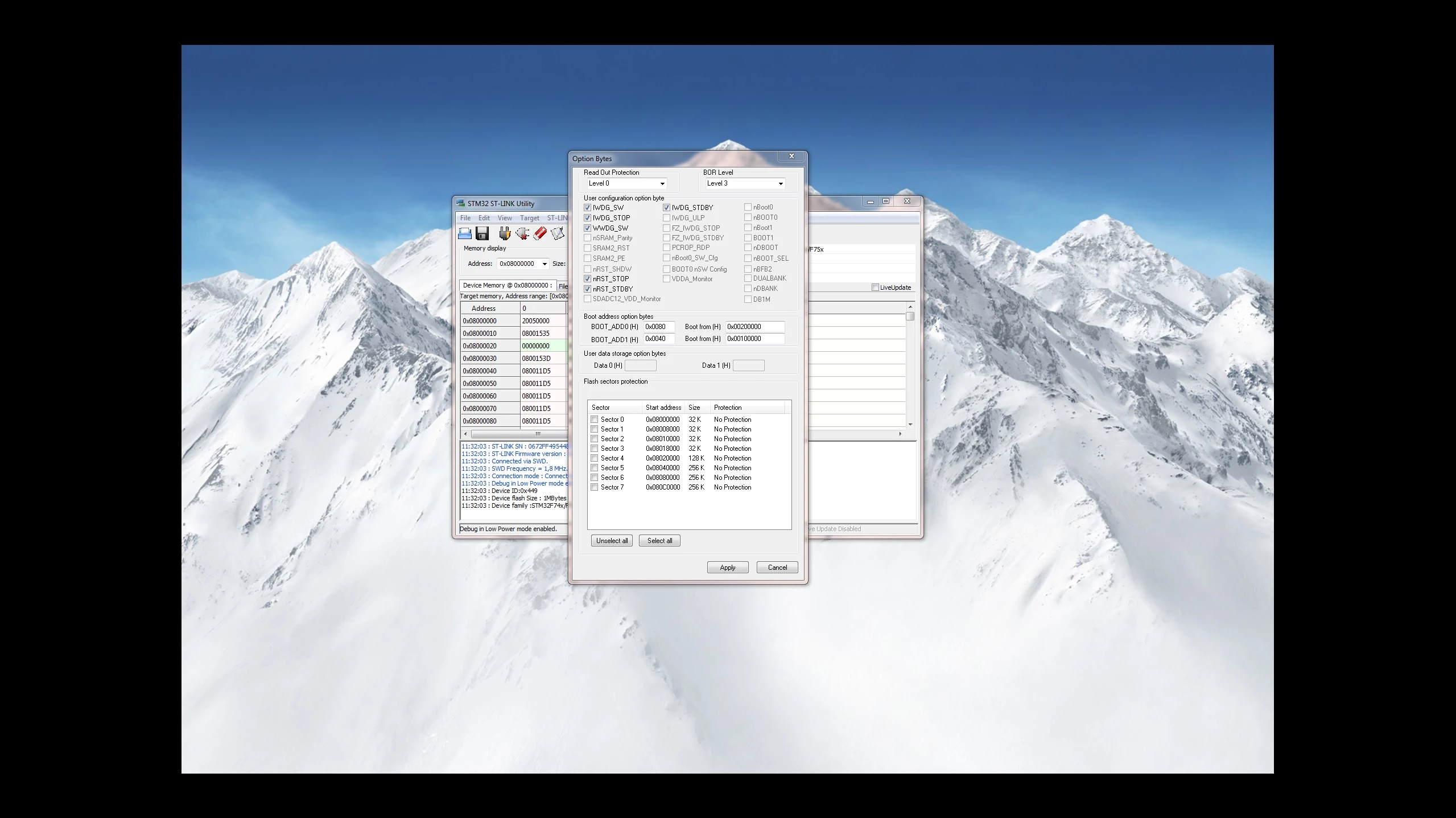Click the BOOT_ADD1 (H) input field
The height and width of the screenshot is (818, 1456).
[x=659, y=339]
